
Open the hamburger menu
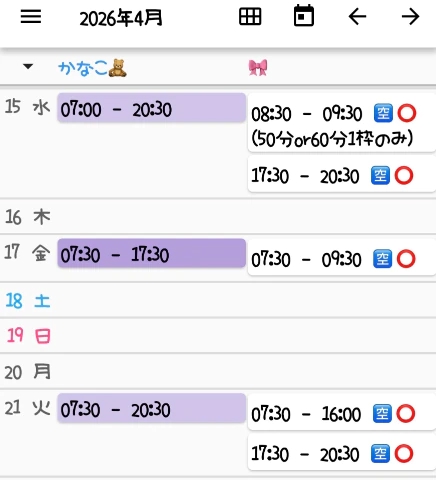coord(31,16)
